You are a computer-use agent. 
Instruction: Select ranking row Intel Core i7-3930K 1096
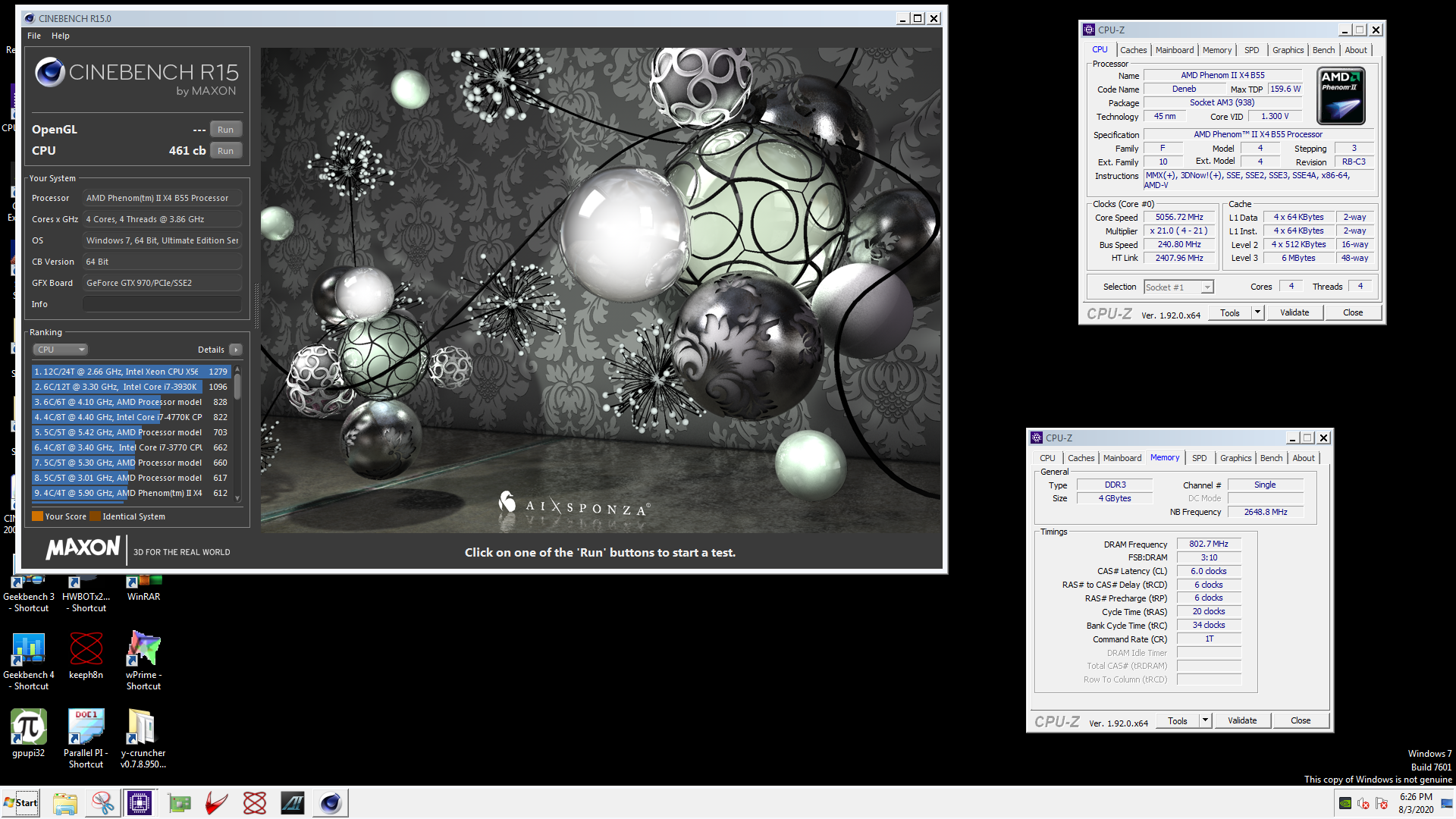coord(131,387)
